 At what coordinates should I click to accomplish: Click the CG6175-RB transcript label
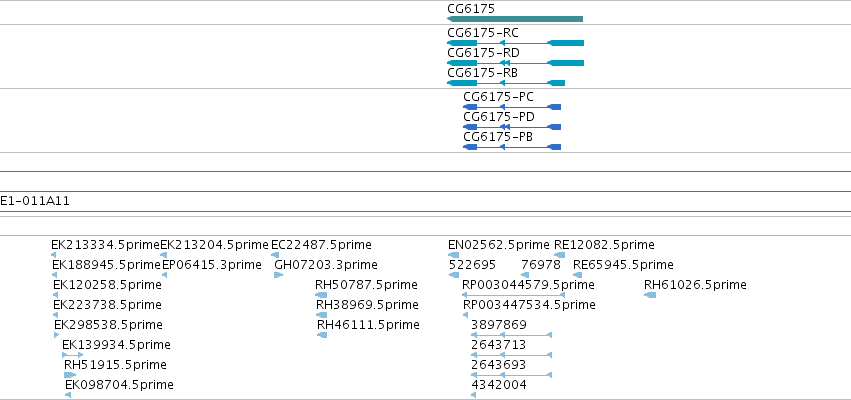tap(482, 73)
